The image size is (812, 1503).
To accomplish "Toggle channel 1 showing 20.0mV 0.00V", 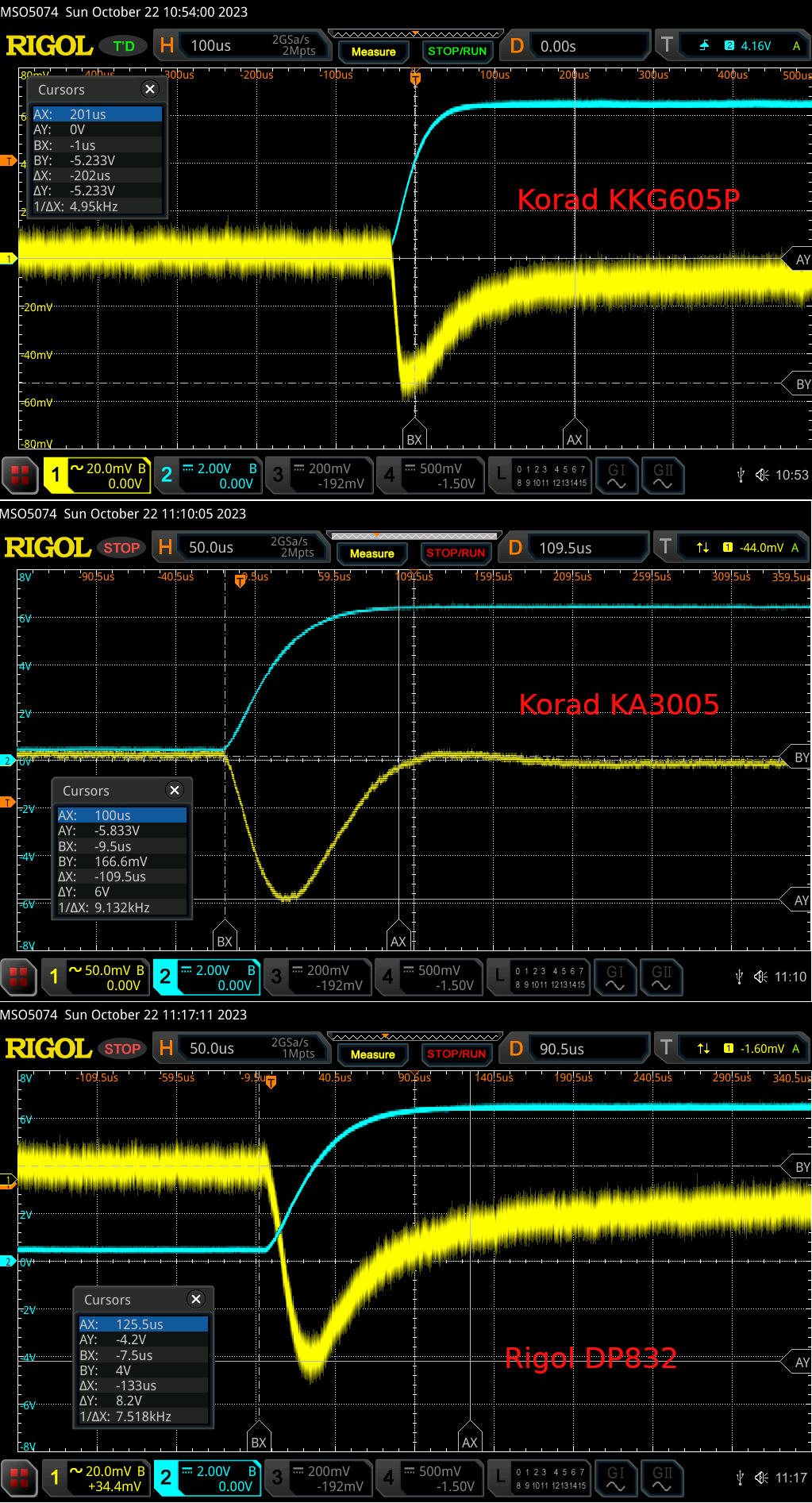I will (x=97, y=475).
